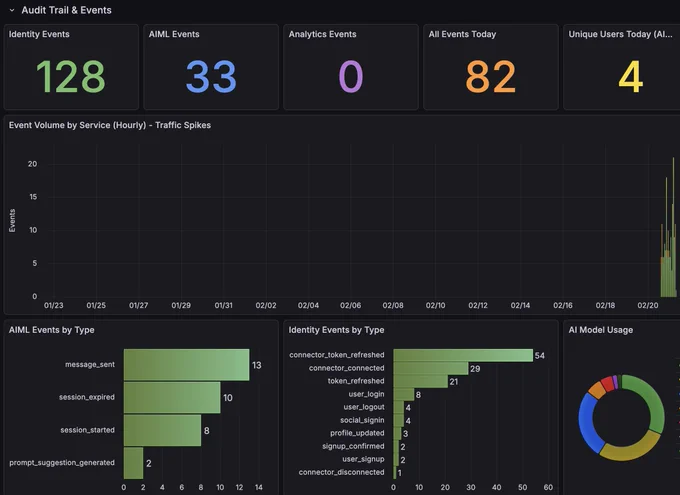Click the connector_connected label
The height and width of the screenshot is (495, 680).
coord(347,368)
